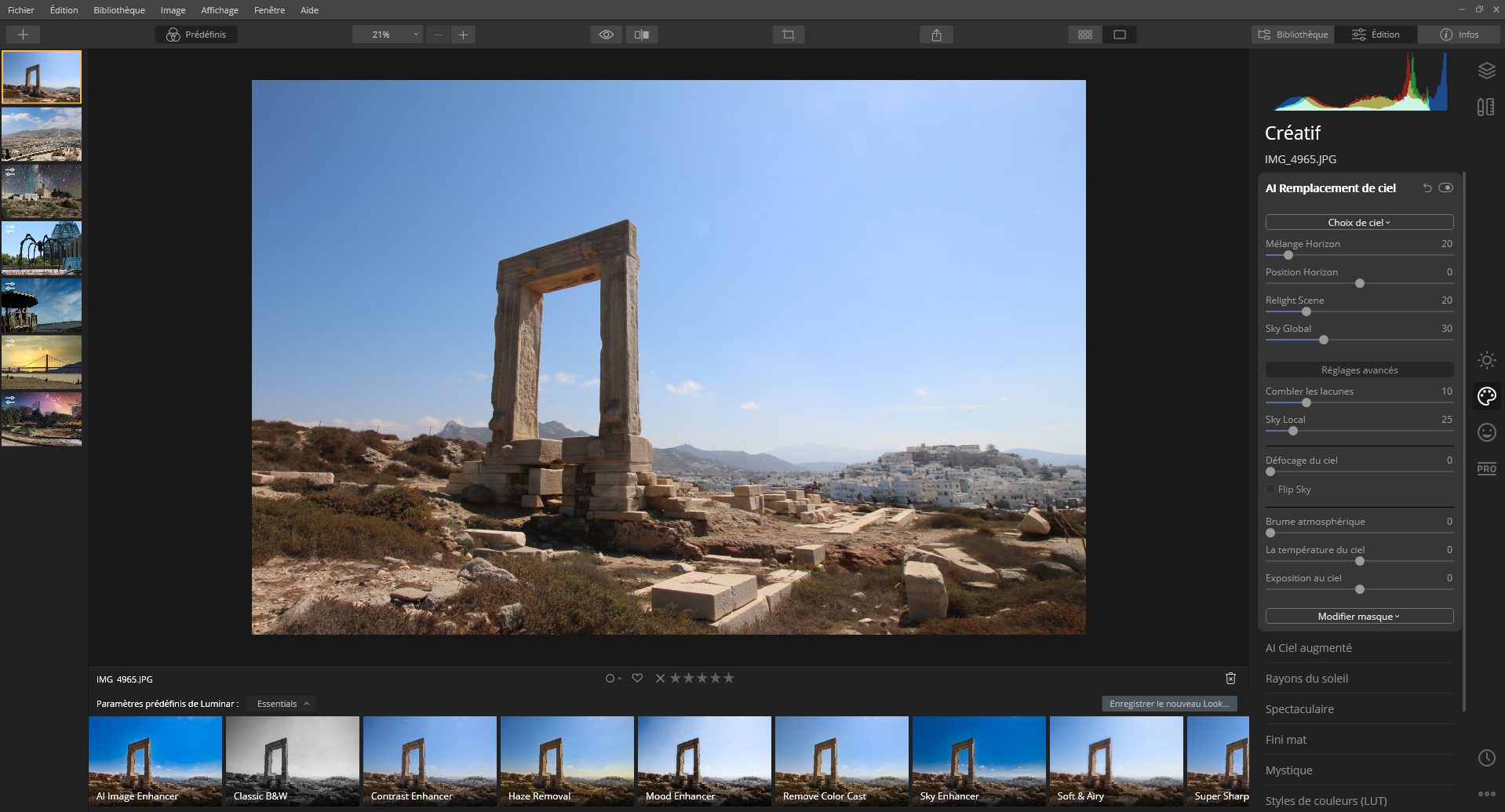Enable the Flip Sky checkbox

click(x=1270, y=489)
